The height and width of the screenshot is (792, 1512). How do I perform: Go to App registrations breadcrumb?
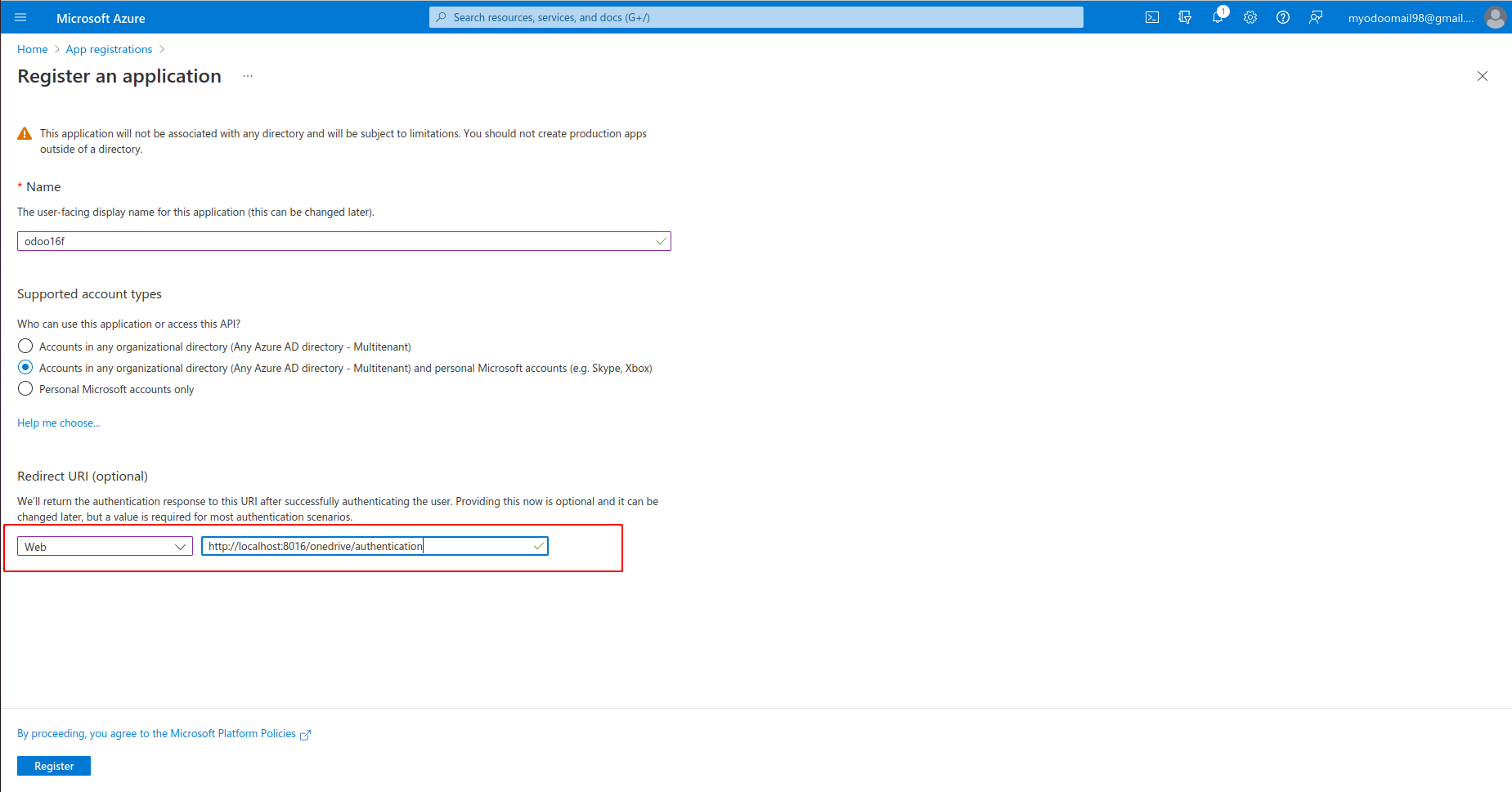click(x=109, y=49)
